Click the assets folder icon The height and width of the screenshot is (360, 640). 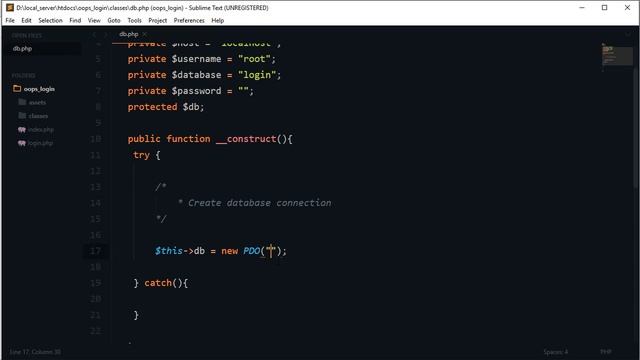coord(22,102)
